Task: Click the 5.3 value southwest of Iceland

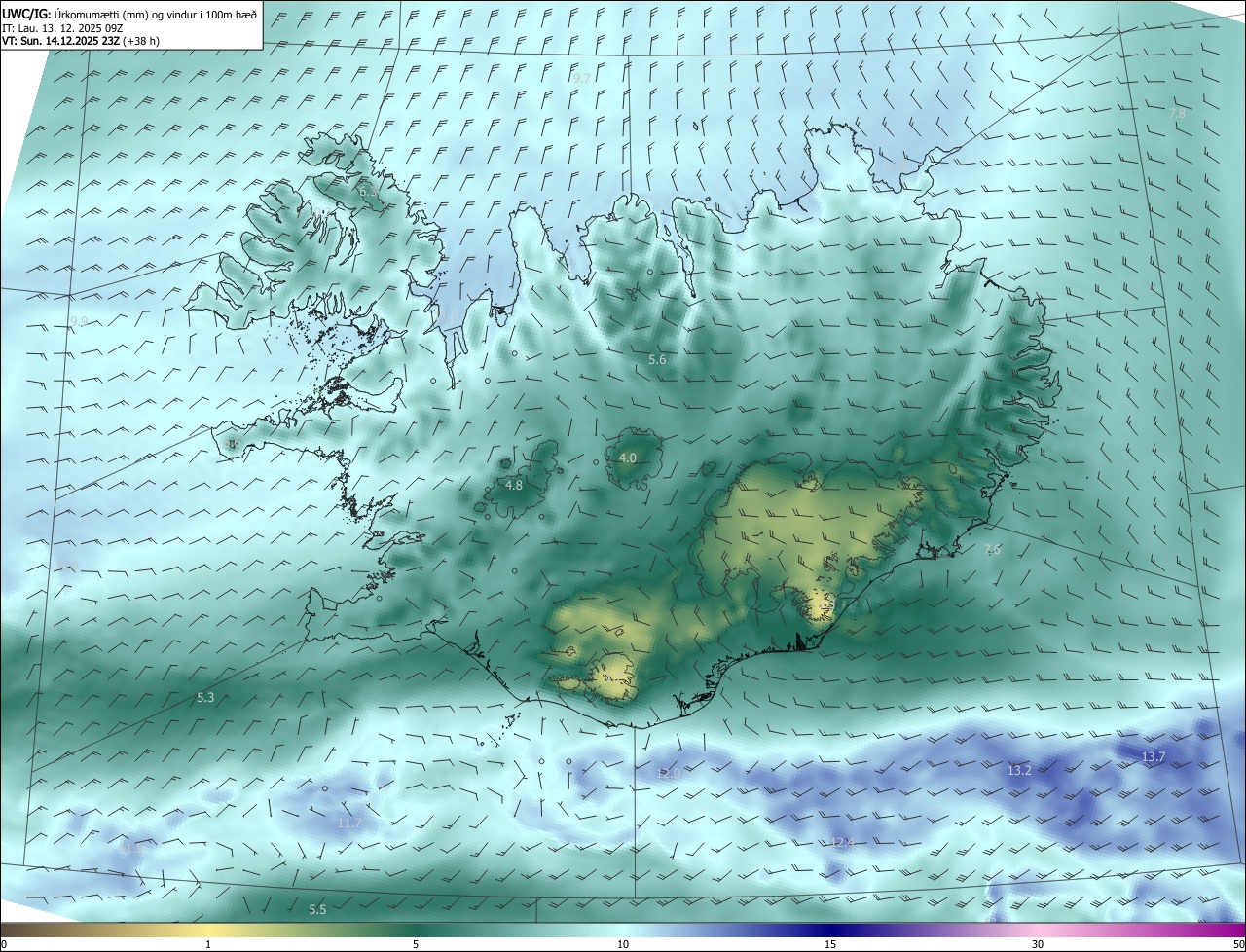Action: (x=205, y=697)
